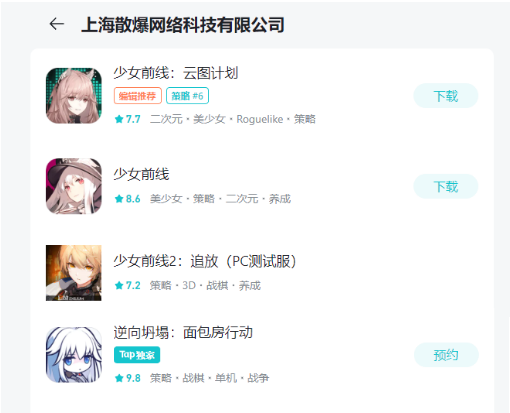
Task: Open 少女前线2：追放（PC测试服）title
Action: [x=205, y=261]
